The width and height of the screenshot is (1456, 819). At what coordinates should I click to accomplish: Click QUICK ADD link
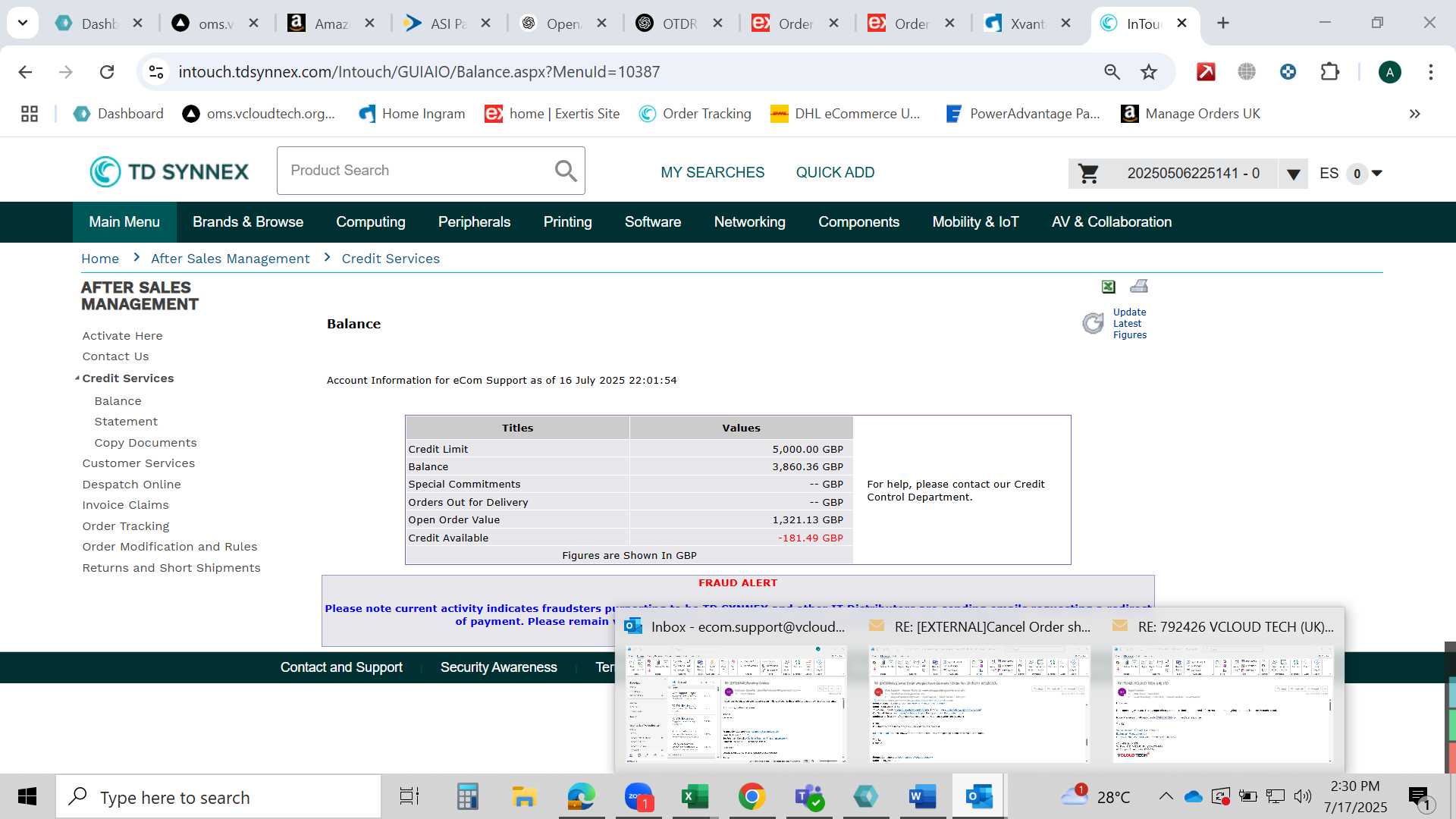coord(835,173)
